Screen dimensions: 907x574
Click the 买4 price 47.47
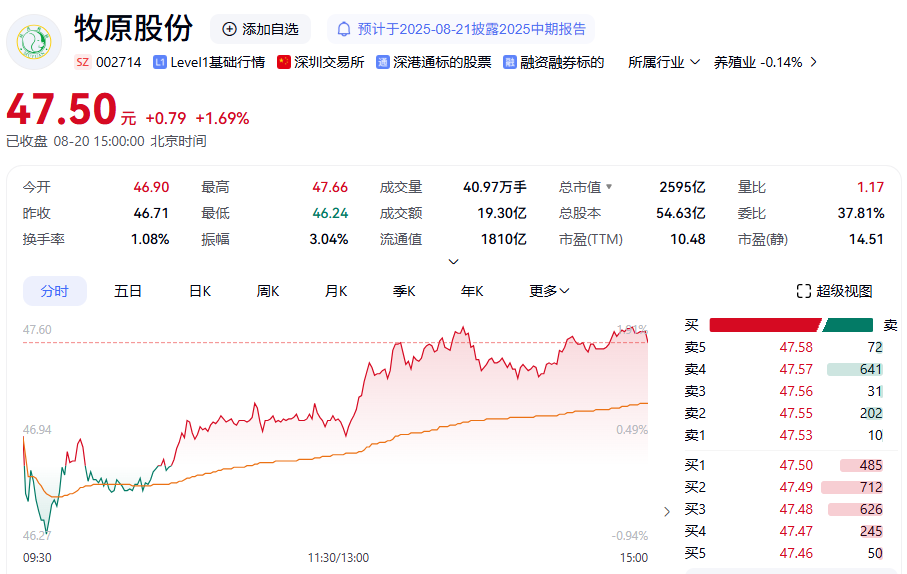(x=796, y=531)
